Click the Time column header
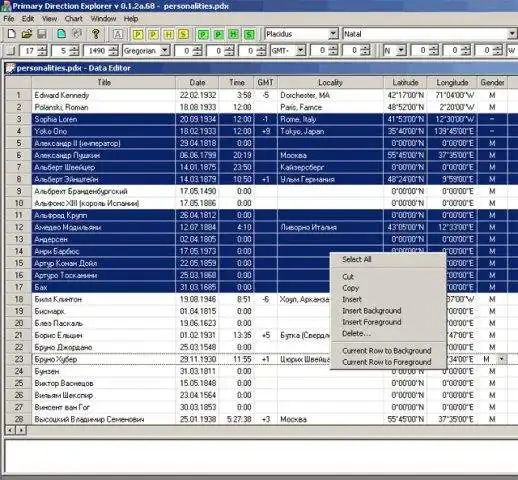 (x=237, y=82)
